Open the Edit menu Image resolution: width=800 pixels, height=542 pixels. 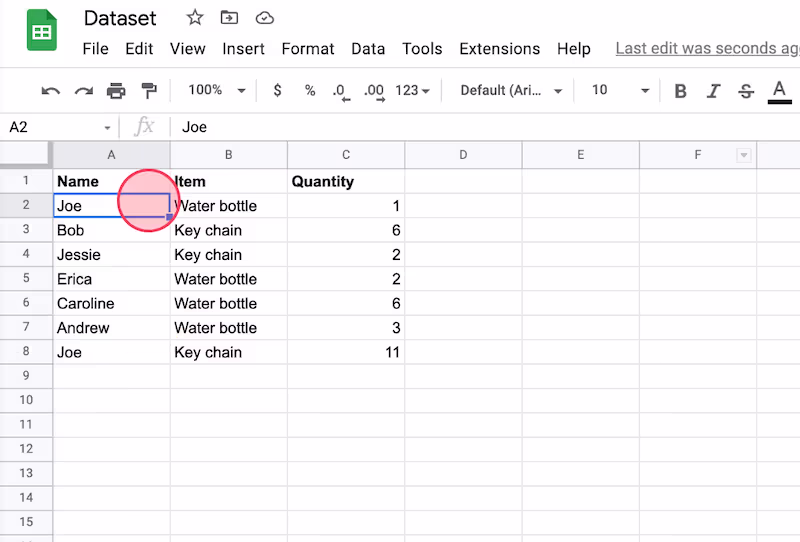click(139, 48)
